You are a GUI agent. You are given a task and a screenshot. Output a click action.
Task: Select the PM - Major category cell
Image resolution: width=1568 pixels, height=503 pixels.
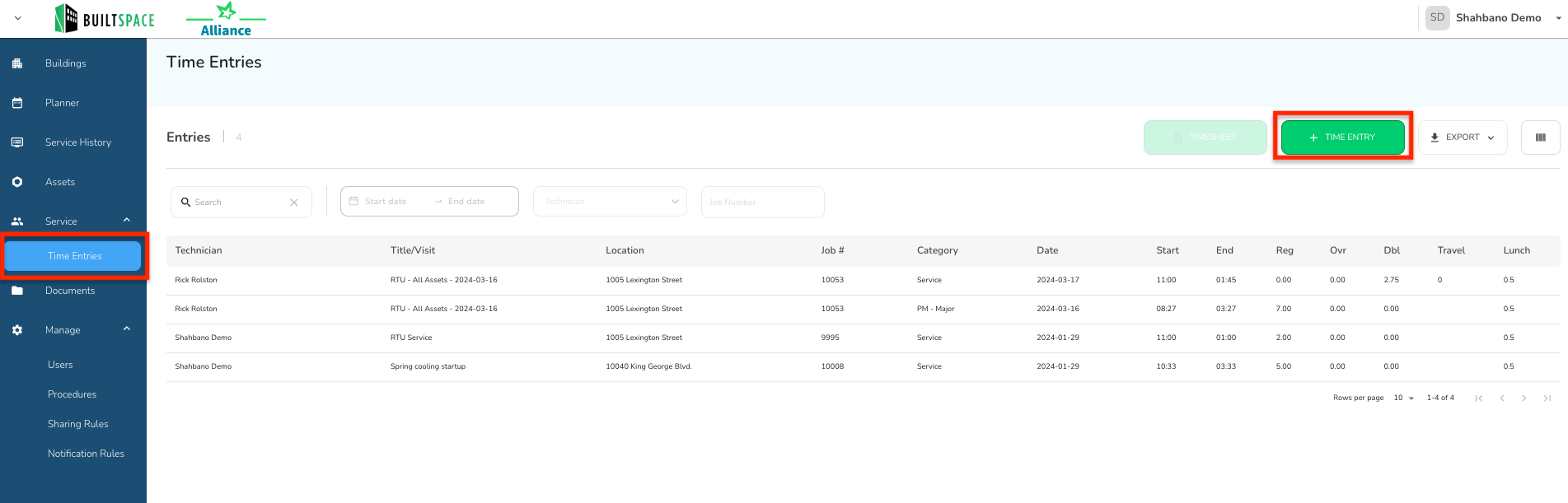pos(935,309)
